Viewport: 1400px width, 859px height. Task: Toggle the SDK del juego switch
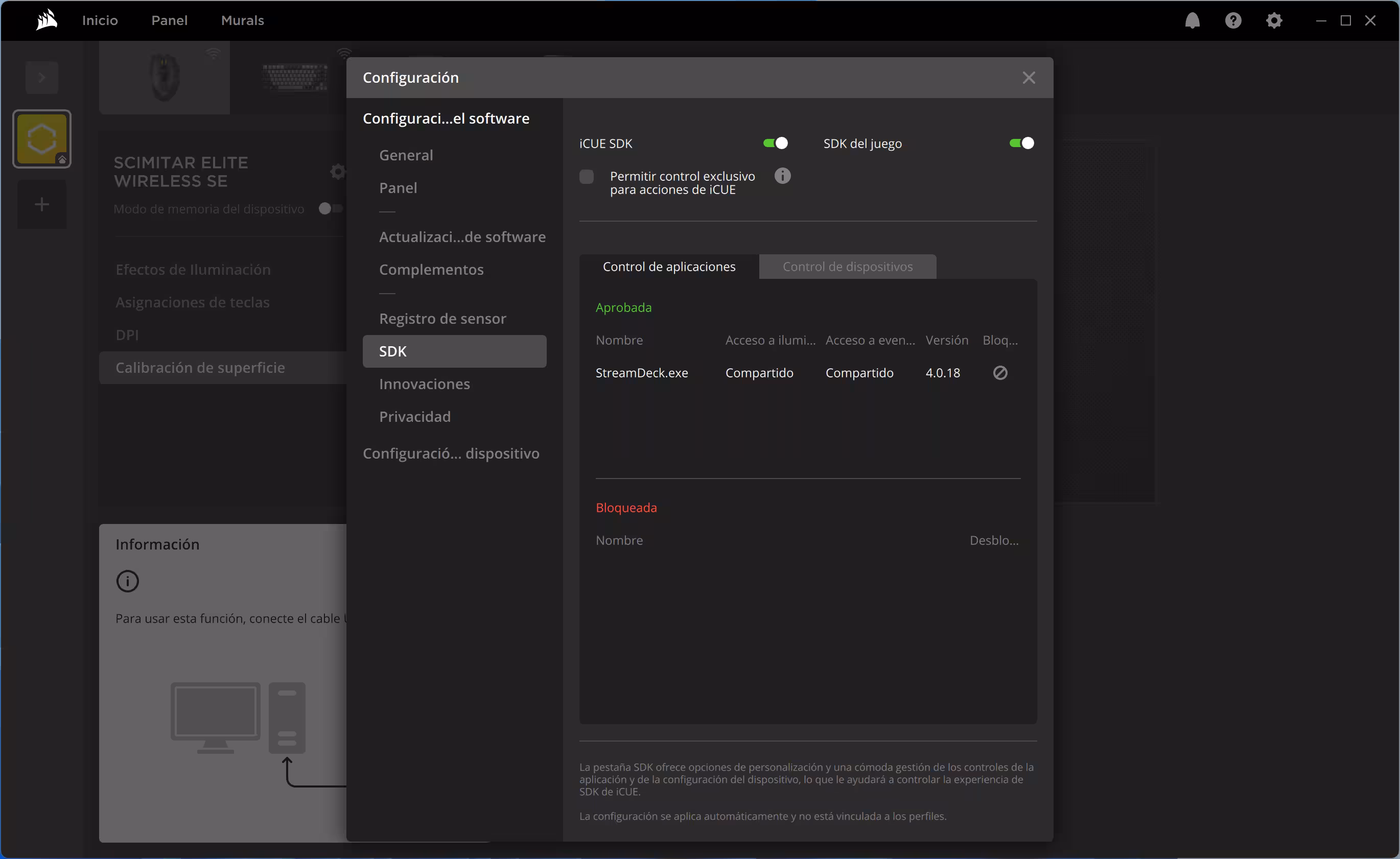tap(1021, 143)
